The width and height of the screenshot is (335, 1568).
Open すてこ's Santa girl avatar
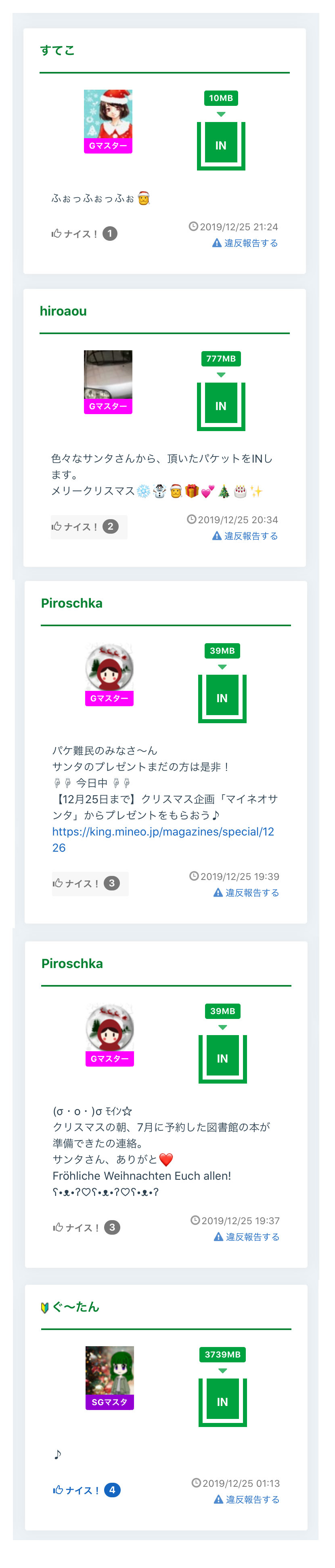click(x=108, y=114)
